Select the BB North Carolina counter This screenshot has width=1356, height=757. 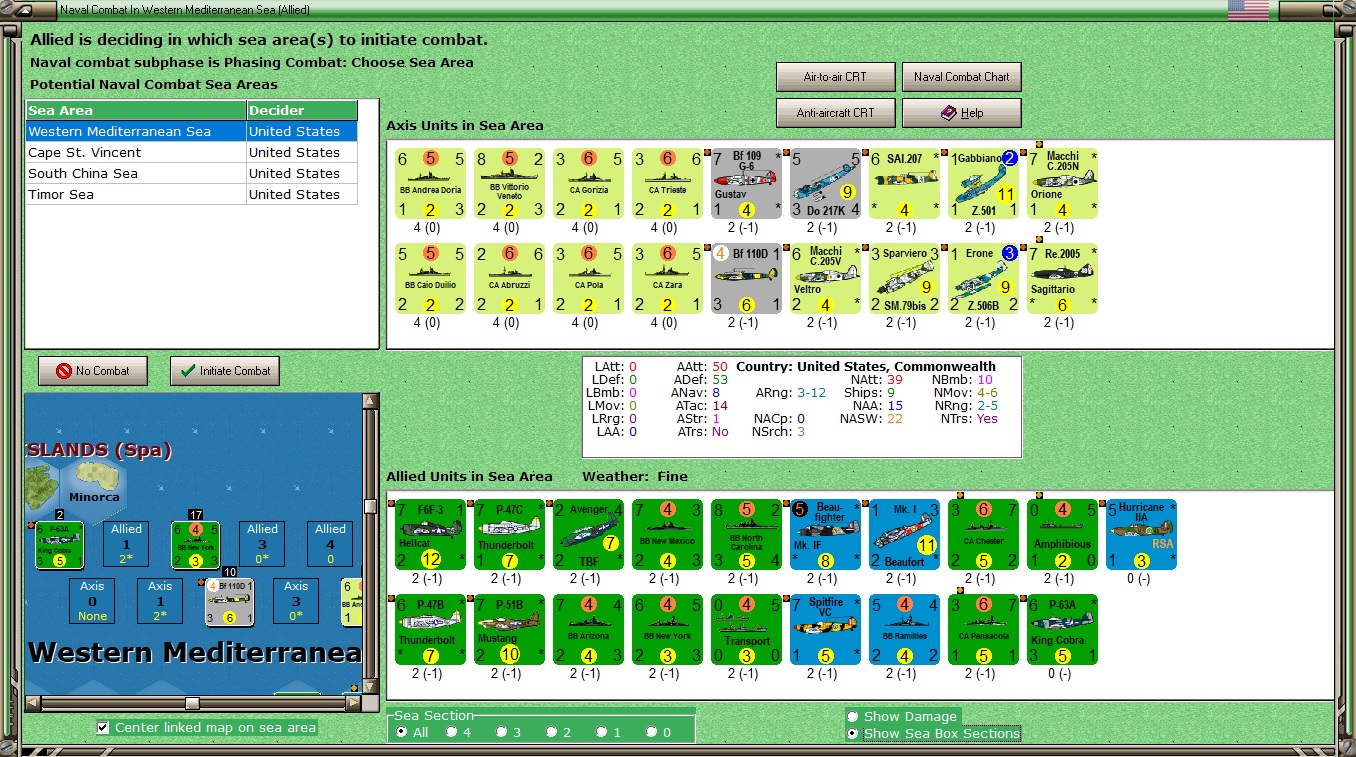pos(746,535)
